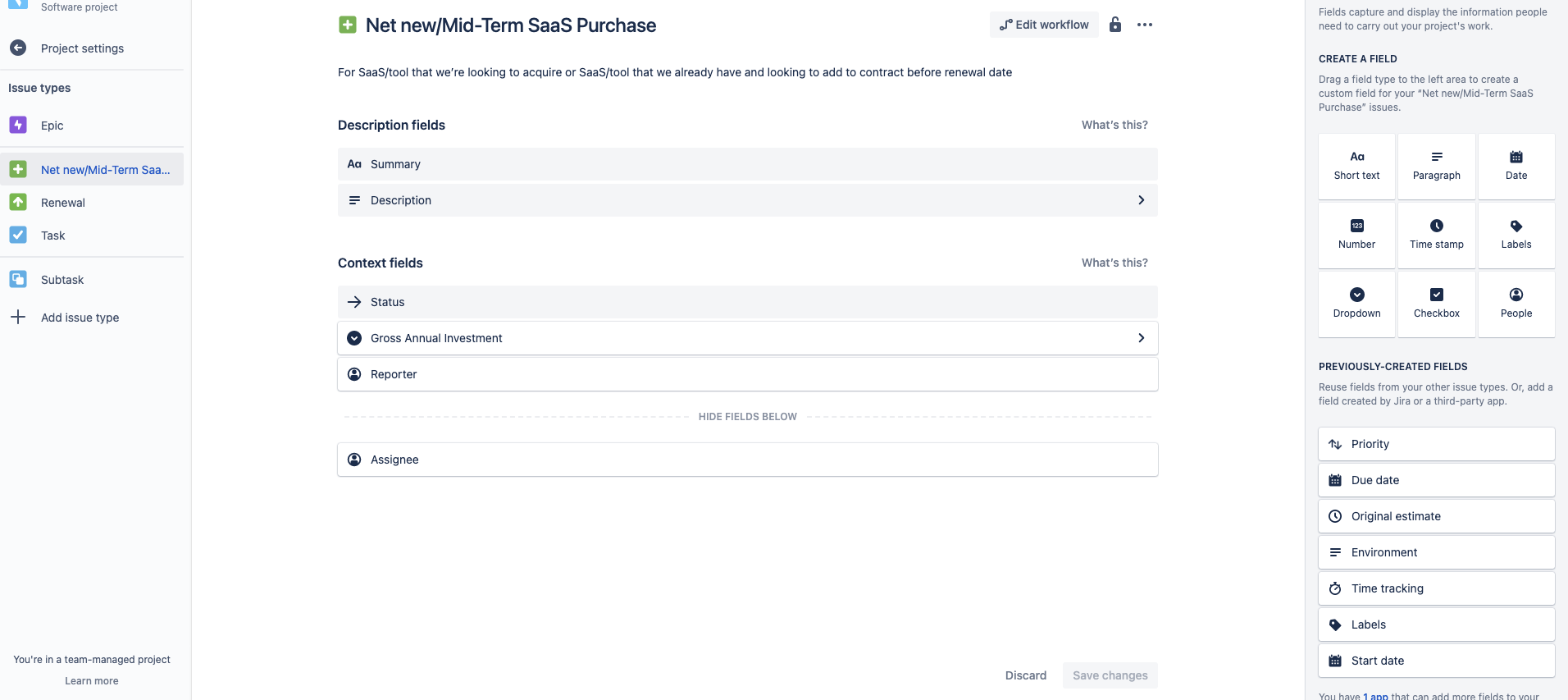This screenshot has width=1568, height=700.
Task: Click the lock icon beside Edit workflow
Action: coord(1115,25)
